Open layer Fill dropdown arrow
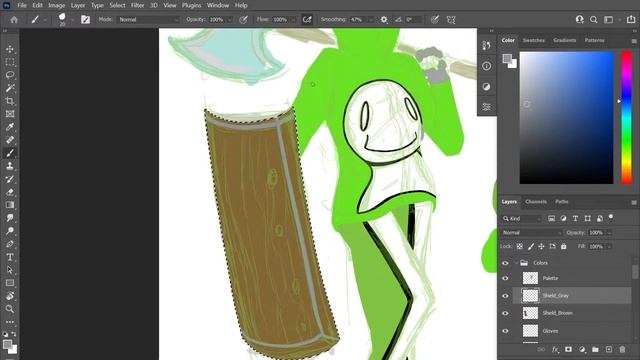The width and height of the screenshot is (640, 360). 609,247
